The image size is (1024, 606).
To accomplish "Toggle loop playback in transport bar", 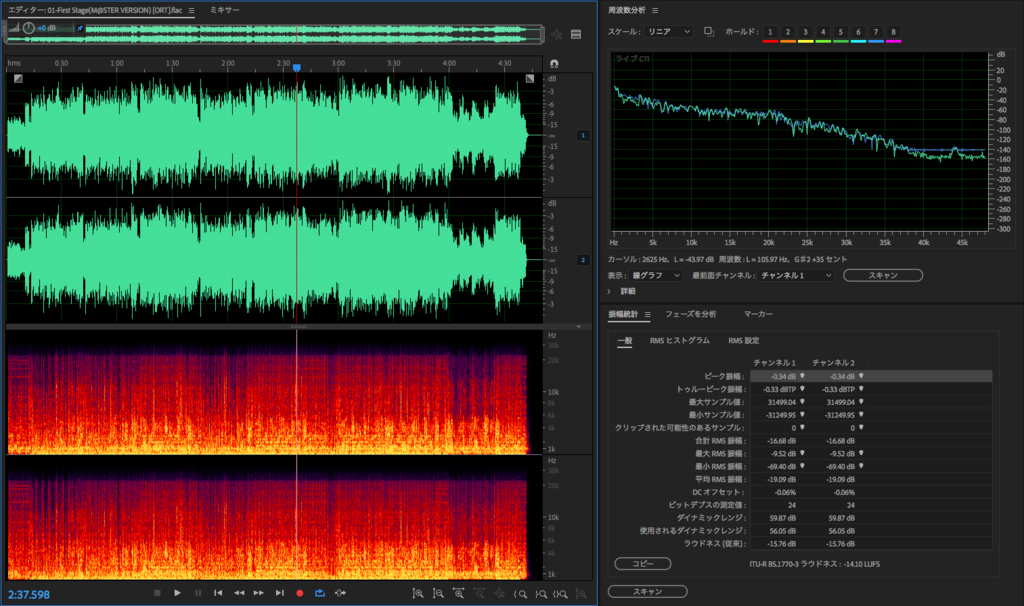I will pos(320,593).
